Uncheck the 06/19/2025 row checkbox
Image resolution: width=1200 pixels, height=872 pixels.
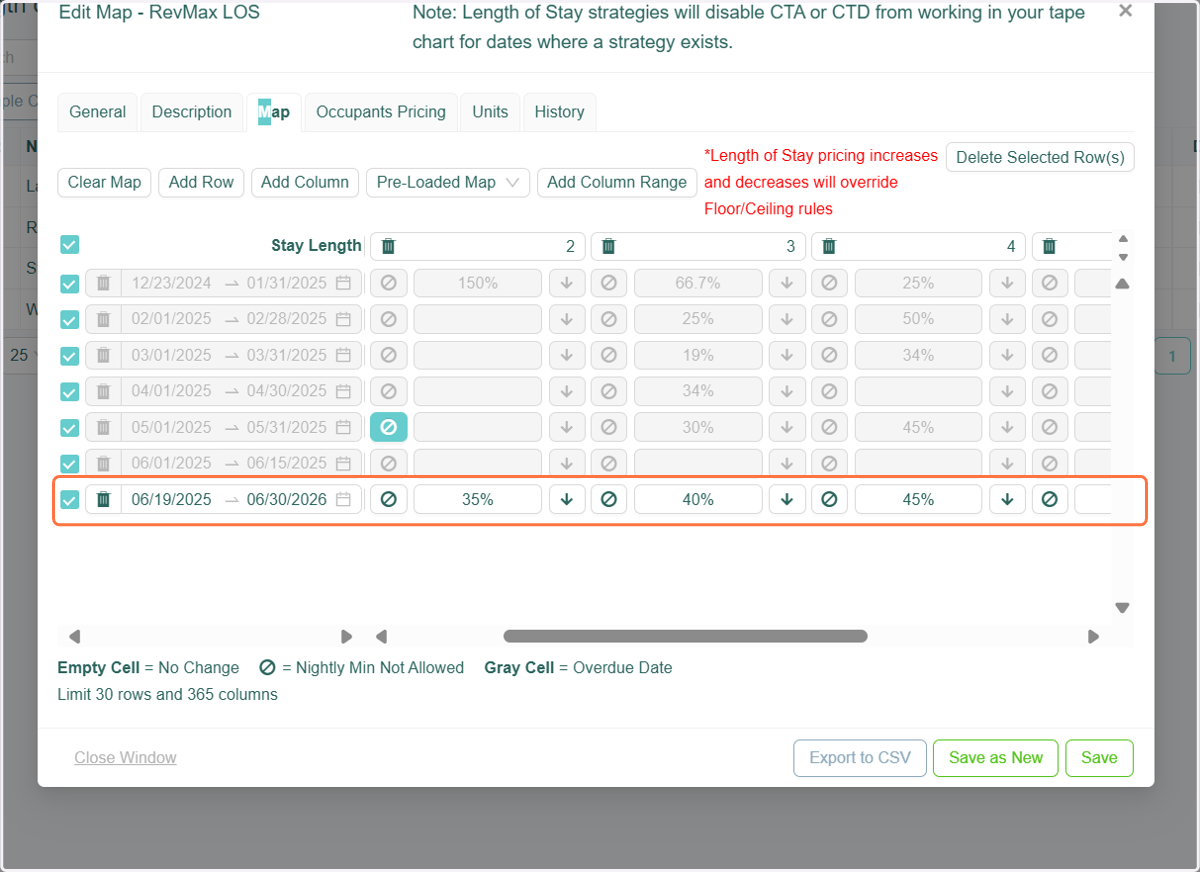[69, 500]
